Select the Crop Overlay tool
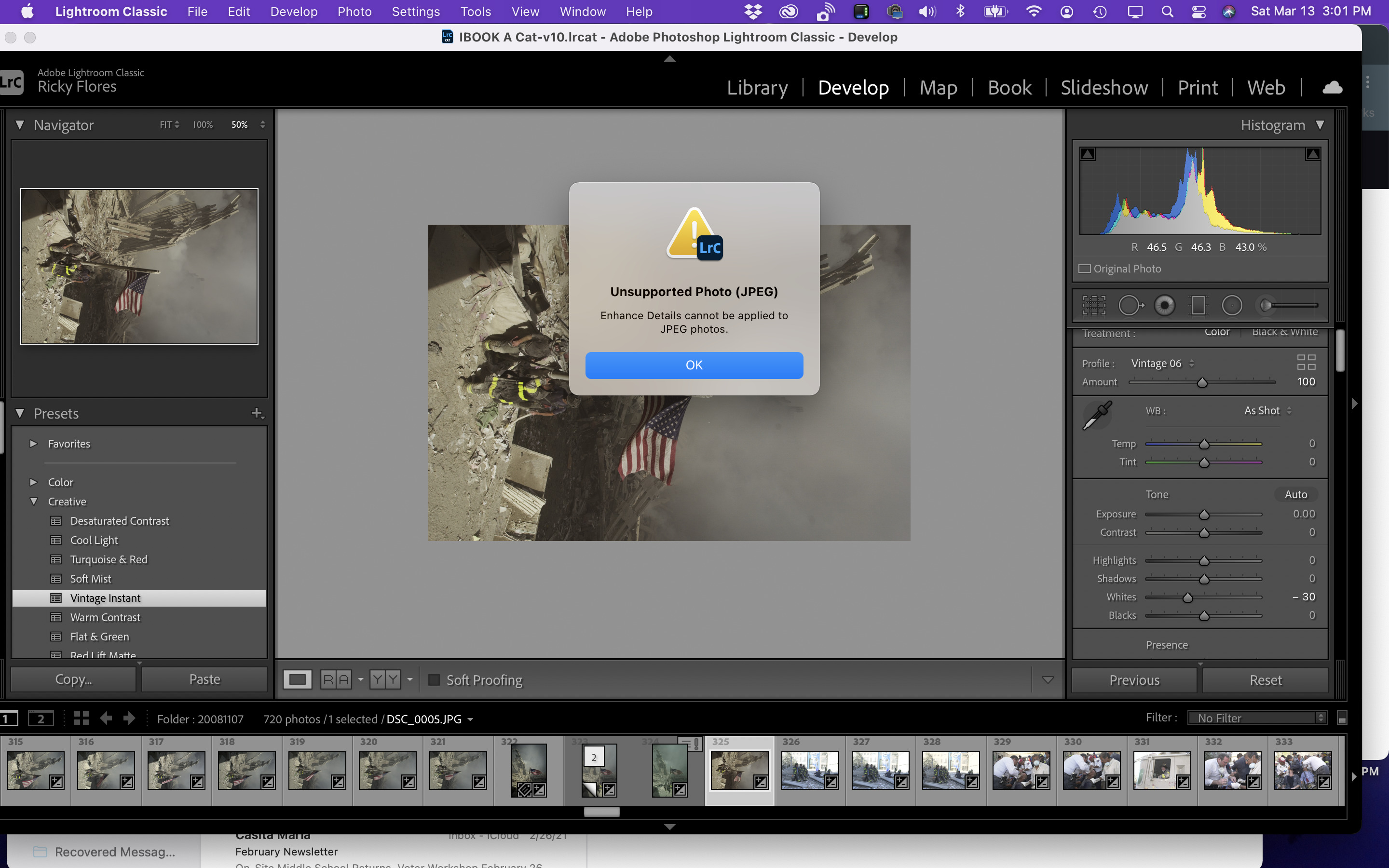 coord(1094,305)
